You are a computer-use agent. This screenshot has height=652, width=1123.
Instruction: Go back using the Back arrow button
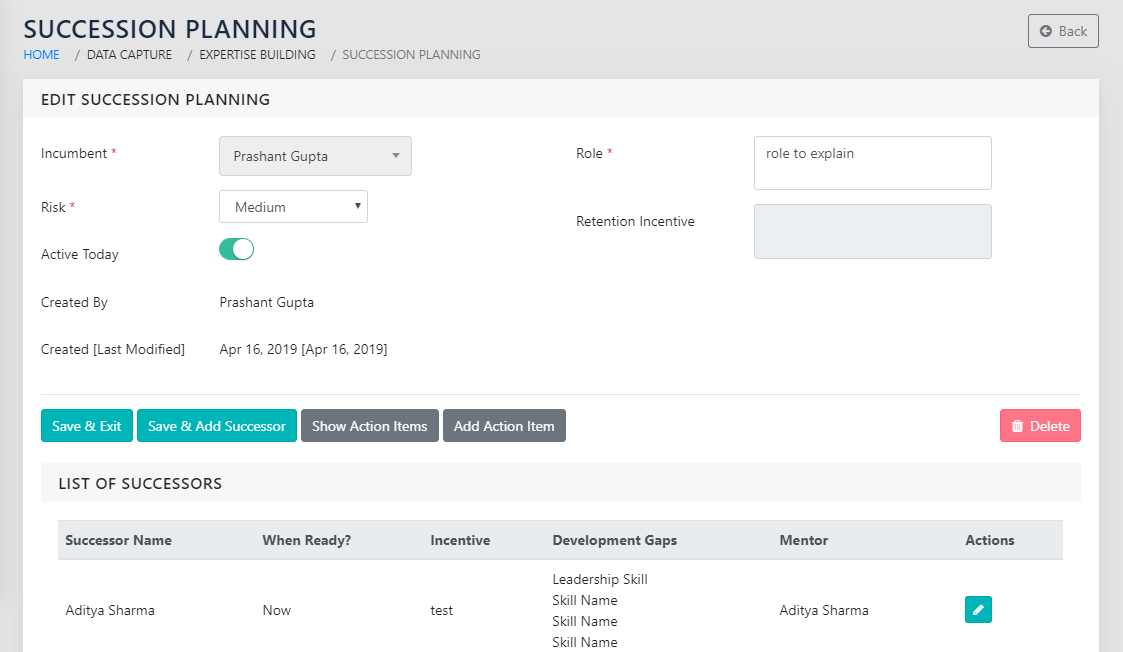tap(1063, 31)
